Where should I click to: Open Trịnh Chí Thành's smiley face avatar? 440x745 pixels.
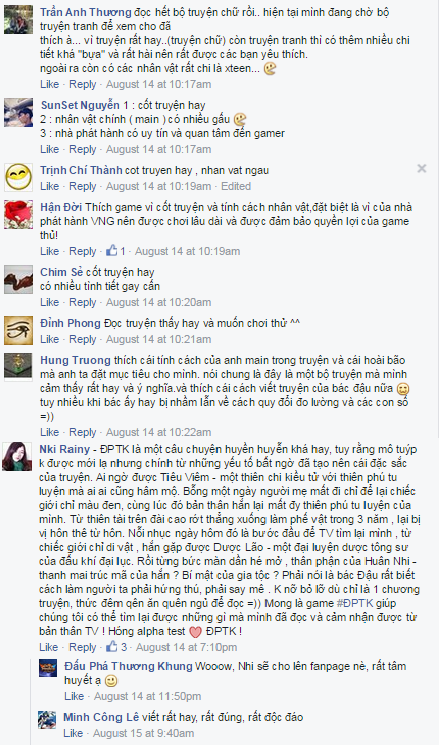coord(18,177)
